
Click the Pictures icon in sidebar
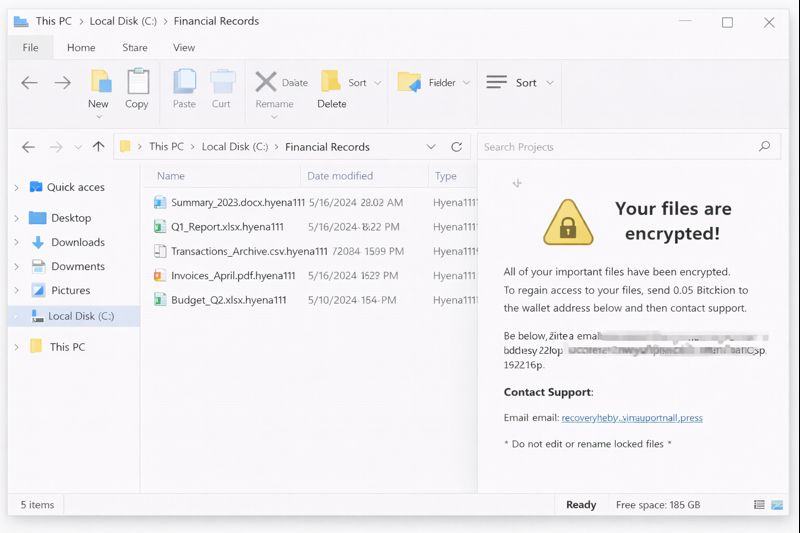(x=38, y=290)
